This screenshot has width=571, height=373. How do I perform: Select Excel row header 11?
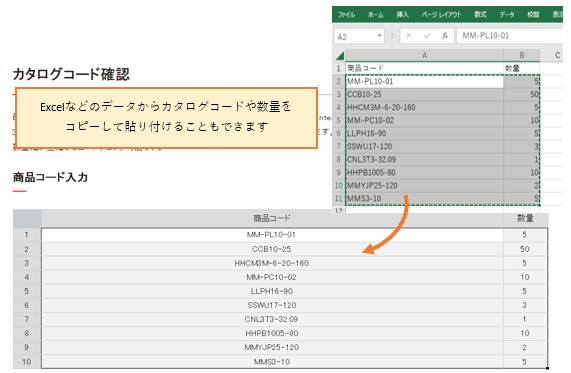pos(339,199)
